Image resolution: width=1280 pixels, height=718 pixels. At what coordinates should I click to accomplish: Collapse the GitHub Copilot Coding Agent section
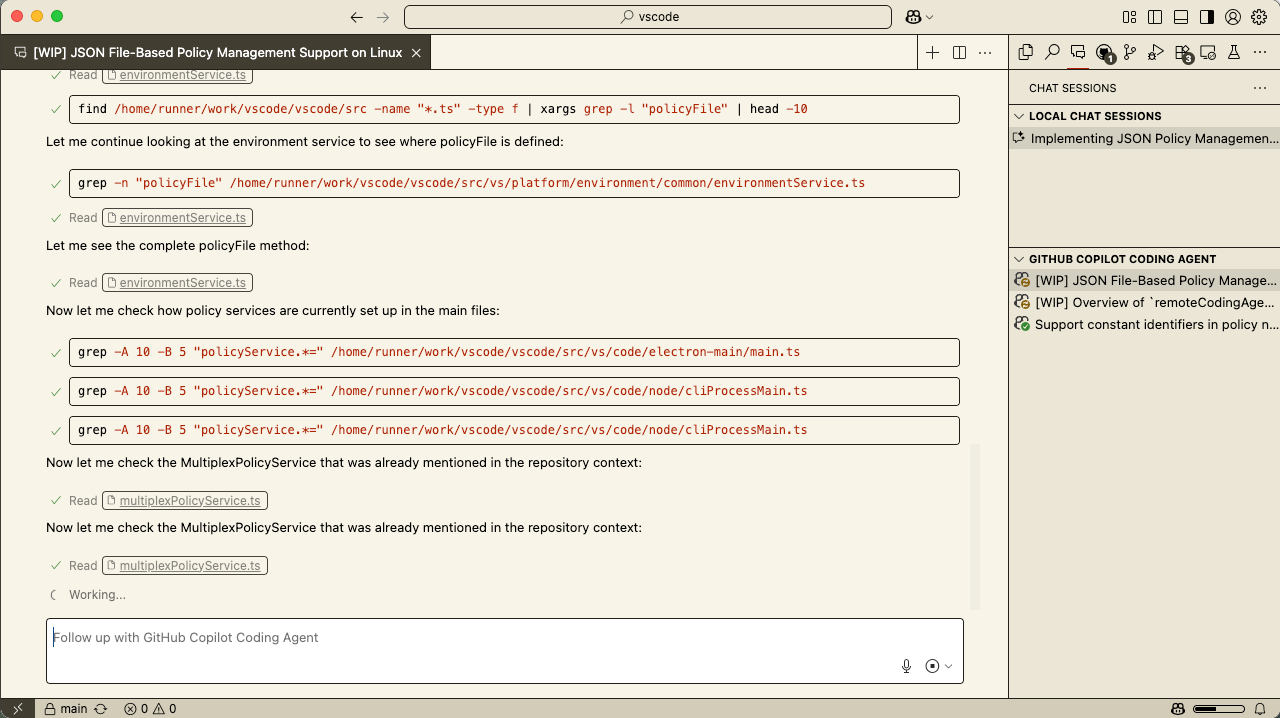pos(1018,258)
